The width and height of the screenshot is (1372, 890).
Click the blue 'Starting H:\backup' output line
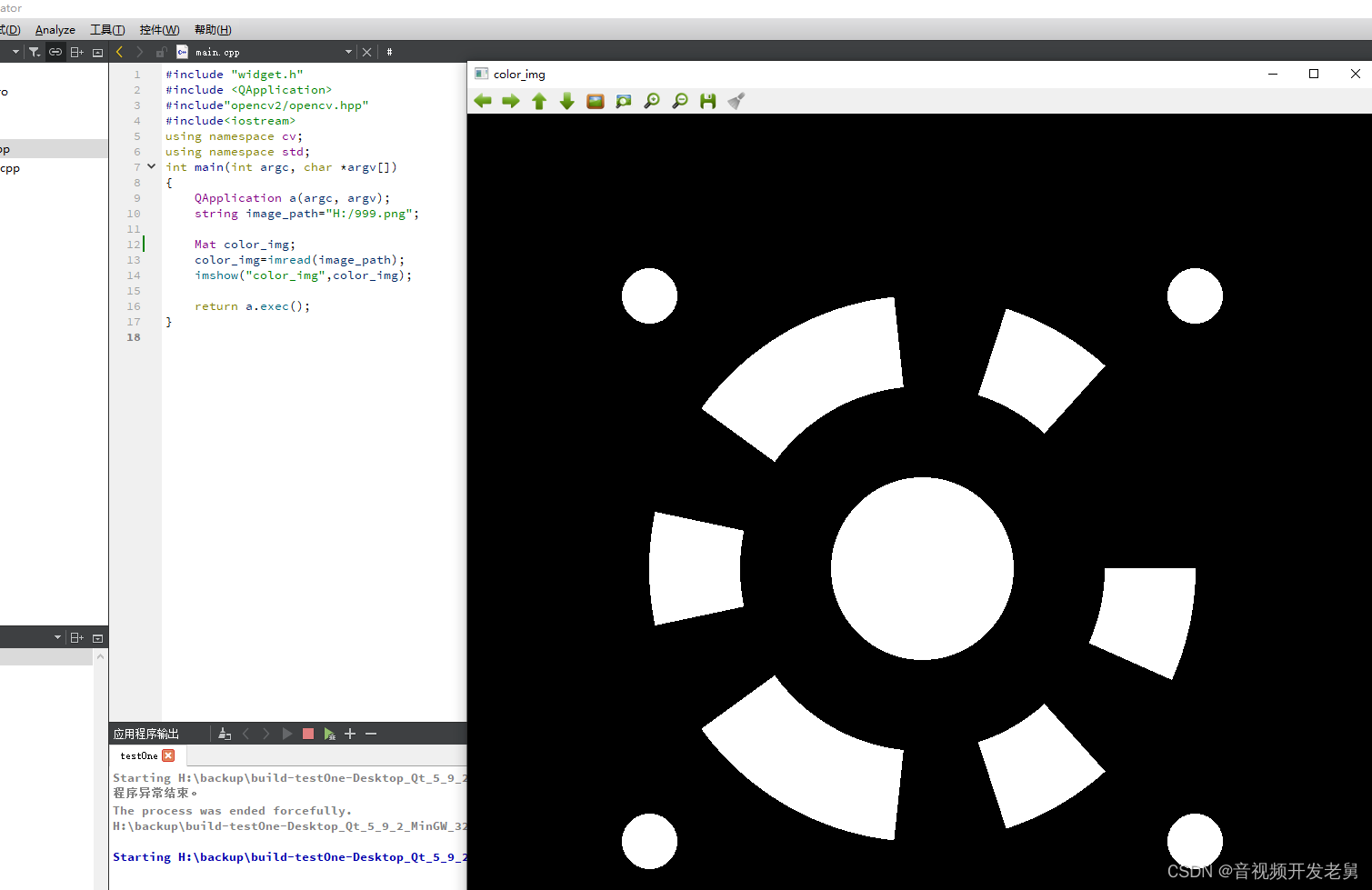click(290, 857)
